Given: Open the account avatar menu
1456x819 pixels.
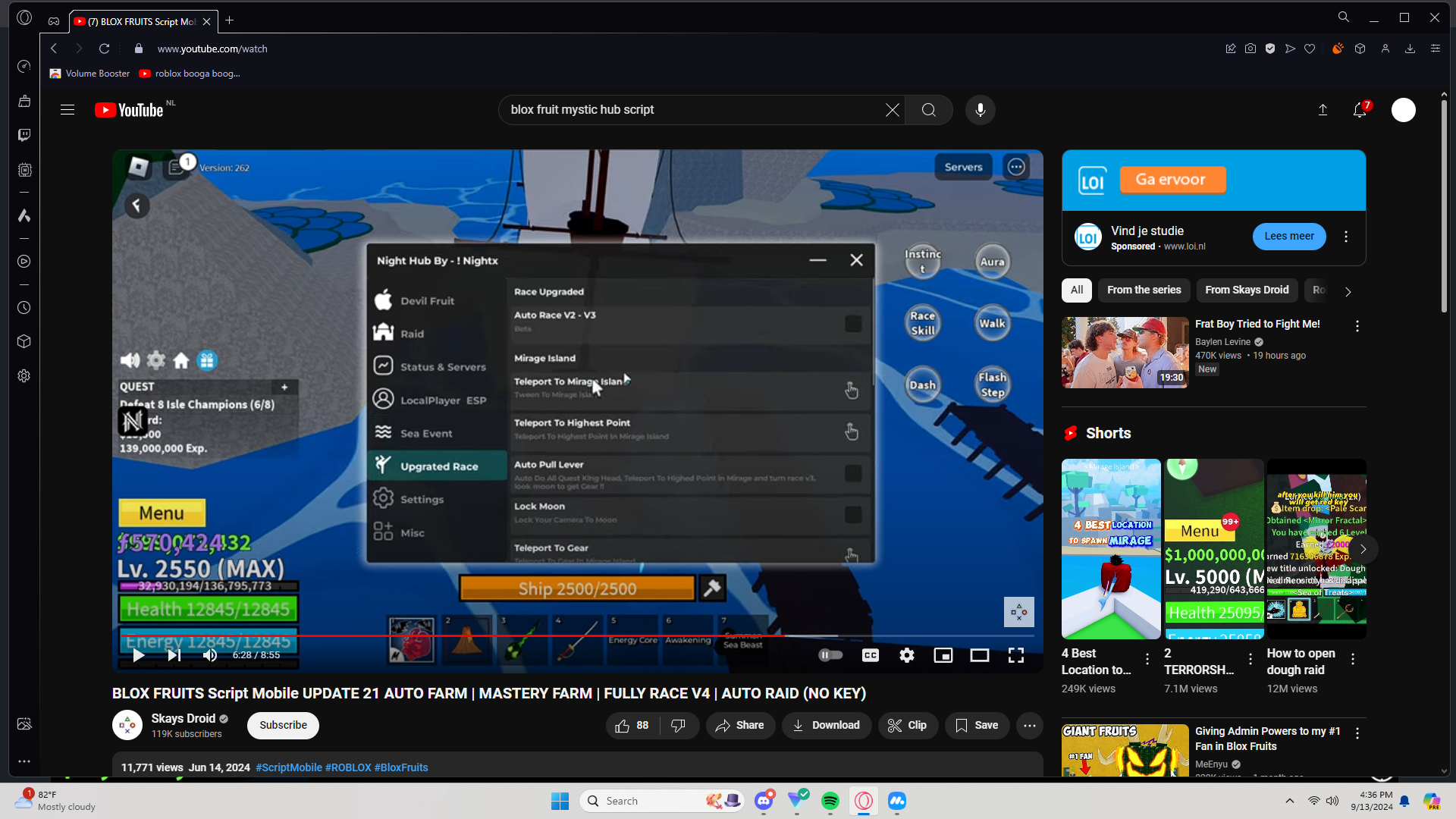Looking at the screenshot, I should click(1404, 110).
